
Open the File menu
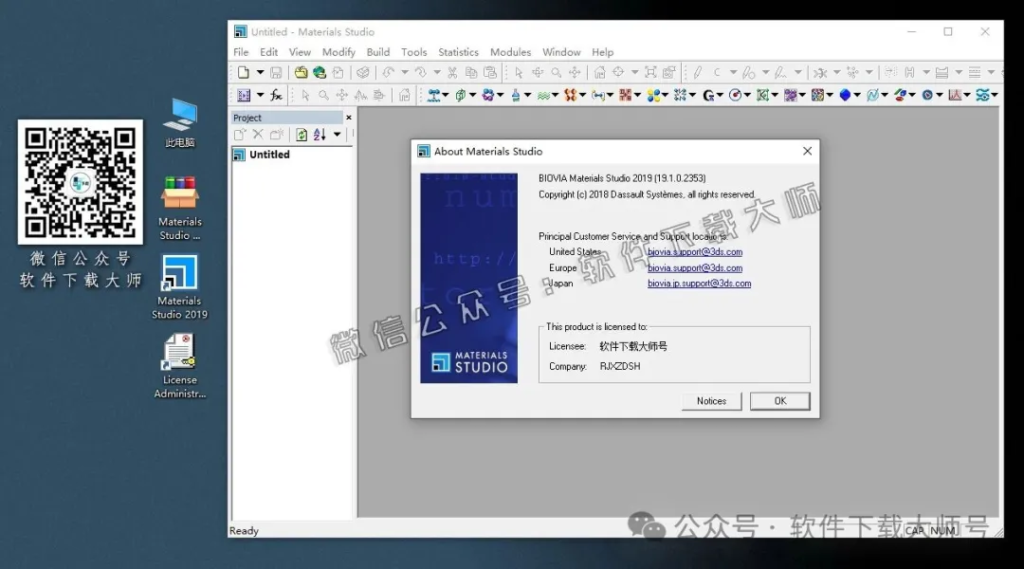coord(241,52)
